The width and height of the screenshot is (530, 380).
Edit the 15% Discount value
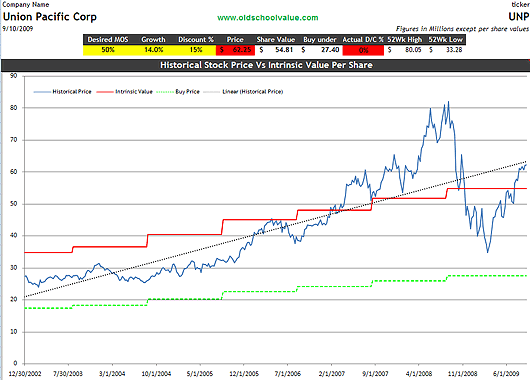[x=196, y=50]
